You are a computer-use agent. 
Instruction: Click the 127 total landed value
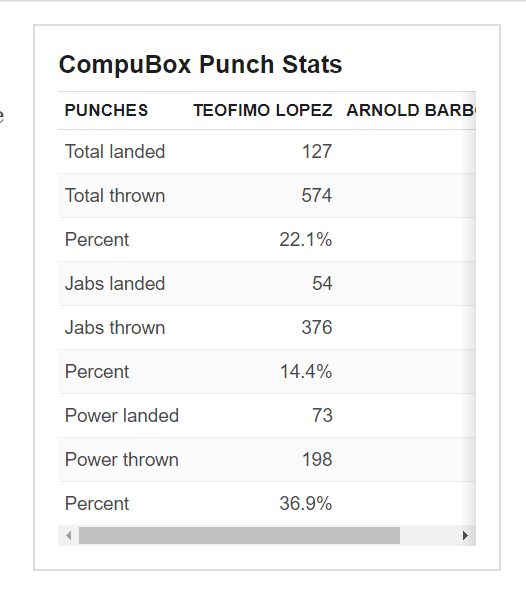click(317, 152)
